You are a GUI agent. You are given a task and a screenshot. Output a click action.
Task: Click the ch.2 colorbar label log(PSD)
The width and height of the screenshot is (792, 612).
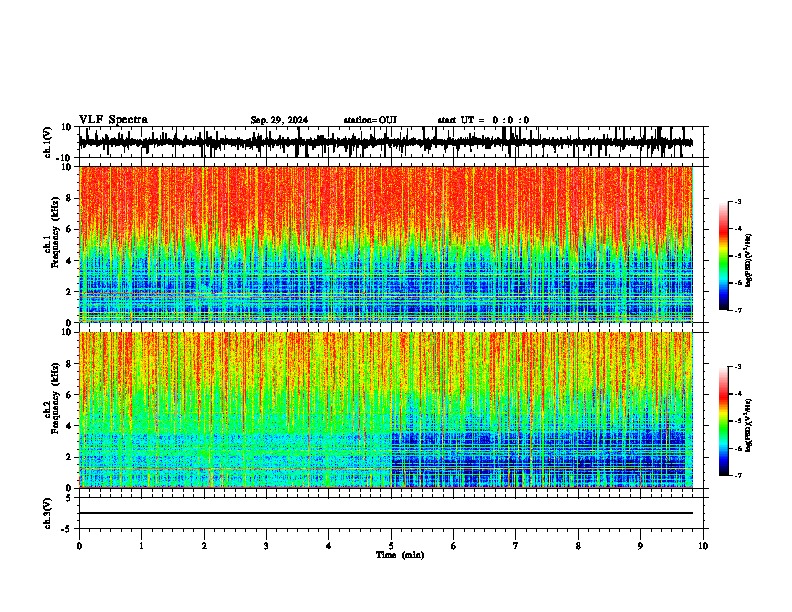[x=749, y=425]
